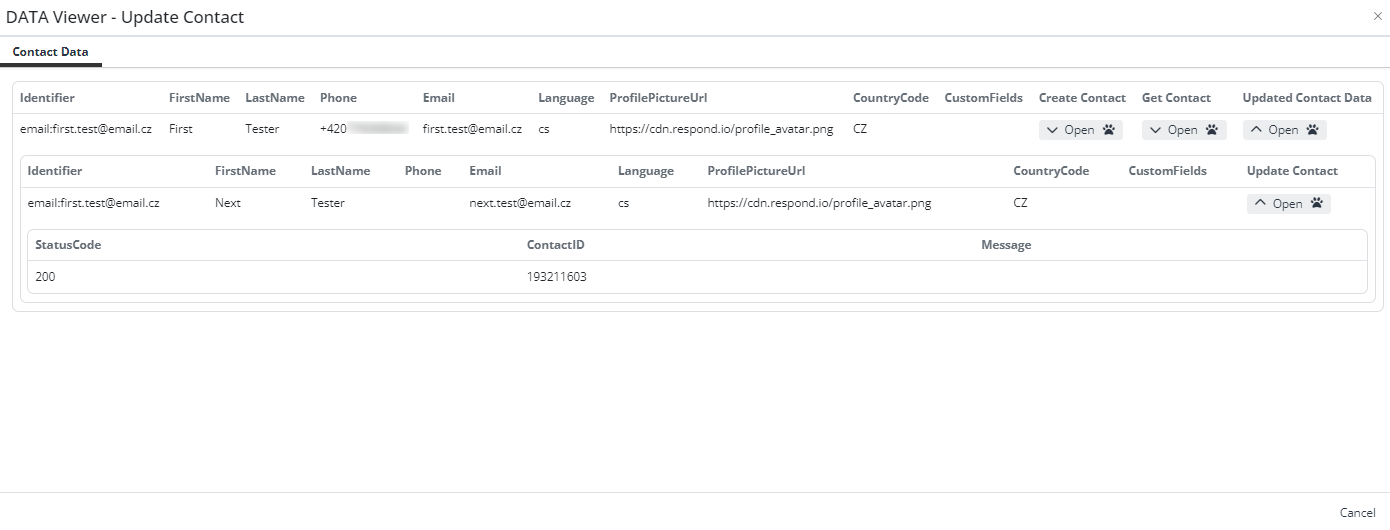The height and width of the screenshot is (530, 1390).
Task: Click the StatusCode column header
Action: 68,245
